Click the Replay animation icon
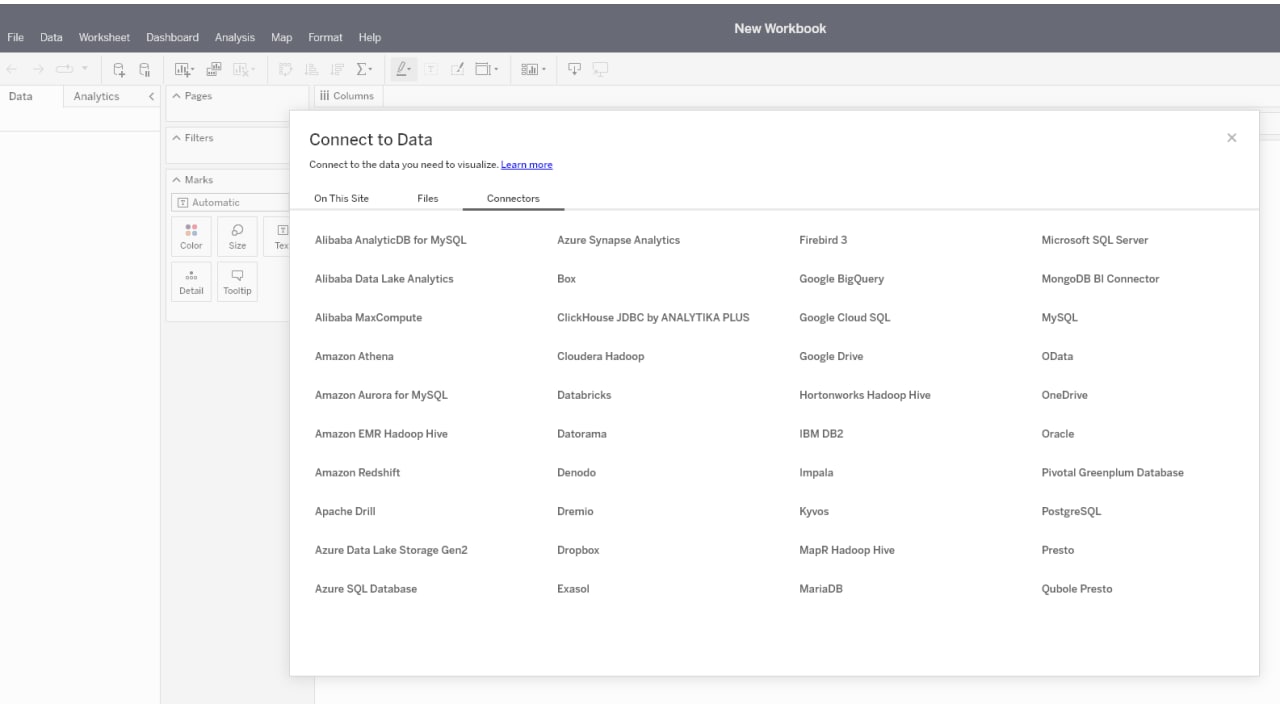The image size is (1280, 704). (x=64, y=69)
